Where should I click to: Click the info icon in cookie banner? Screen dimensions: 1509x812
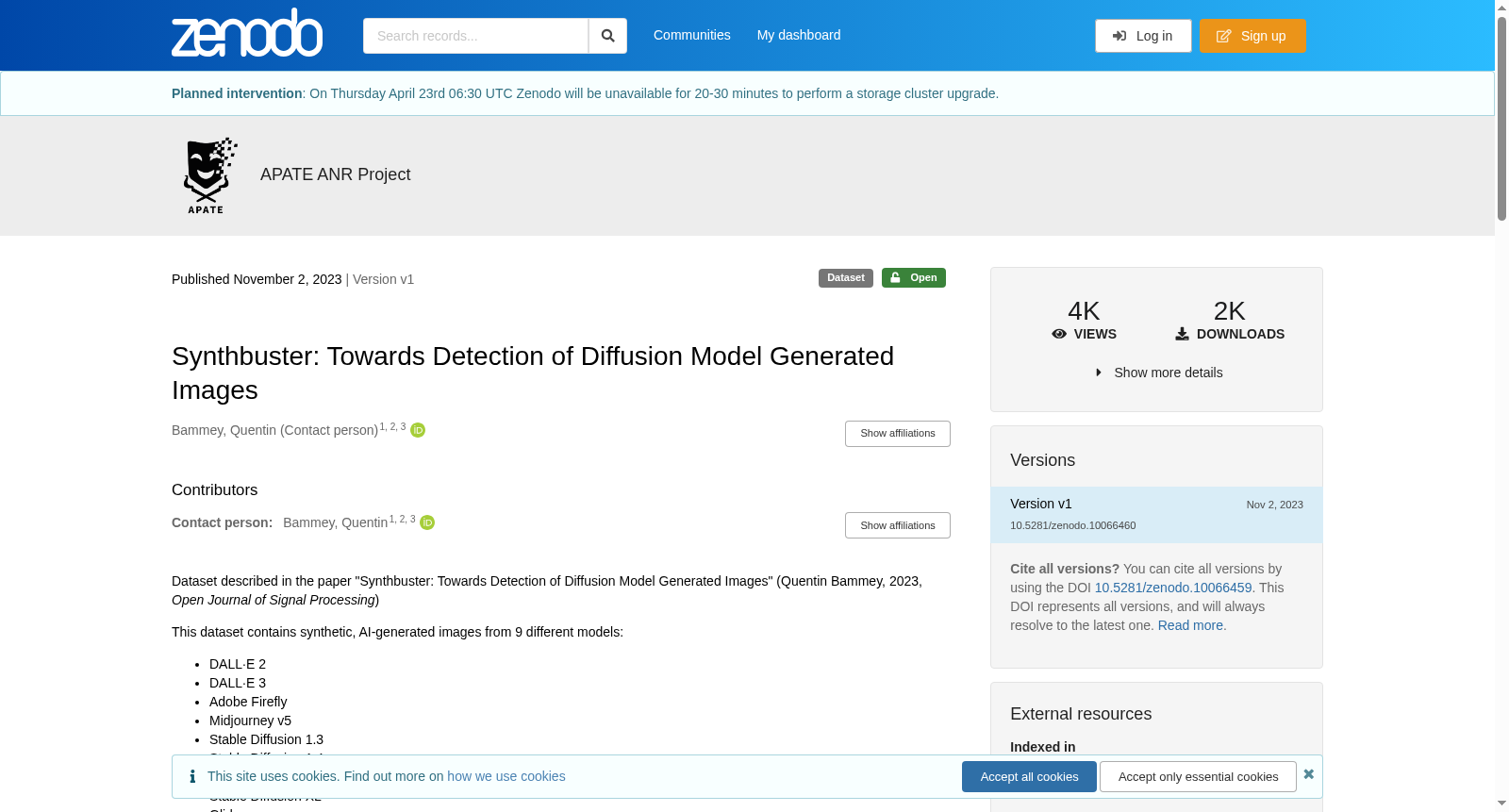[x=192, y=776]
